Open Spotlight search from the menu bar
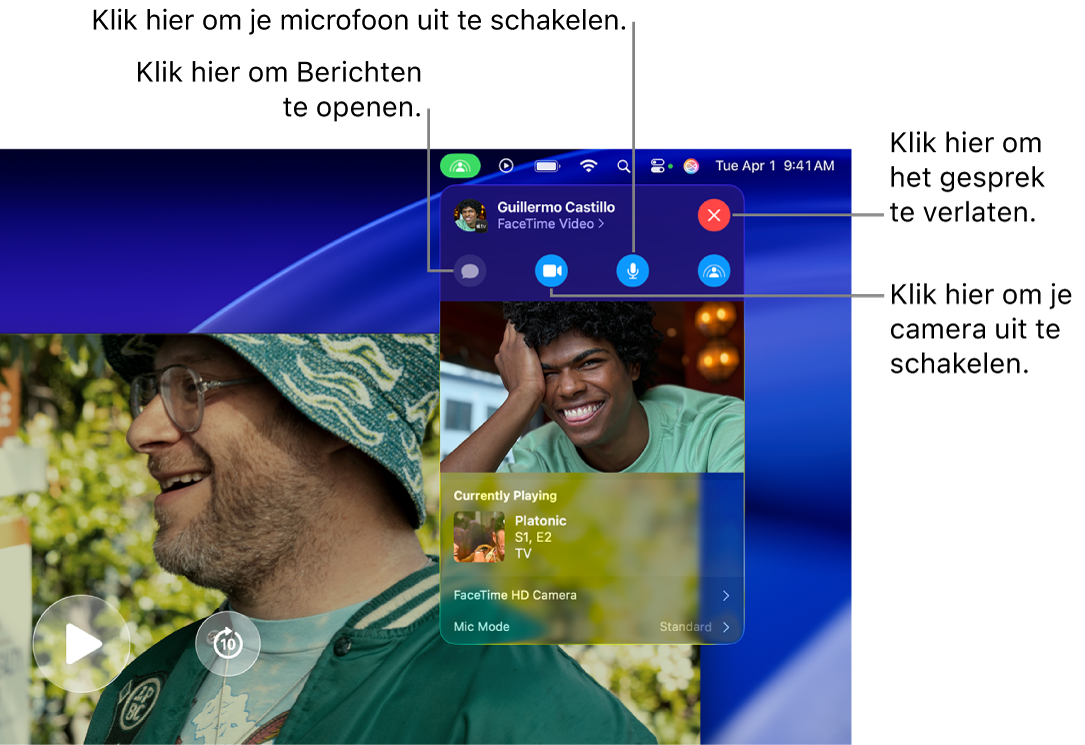The width and height of the screenshot is (1085, 745). coord(623,165)
